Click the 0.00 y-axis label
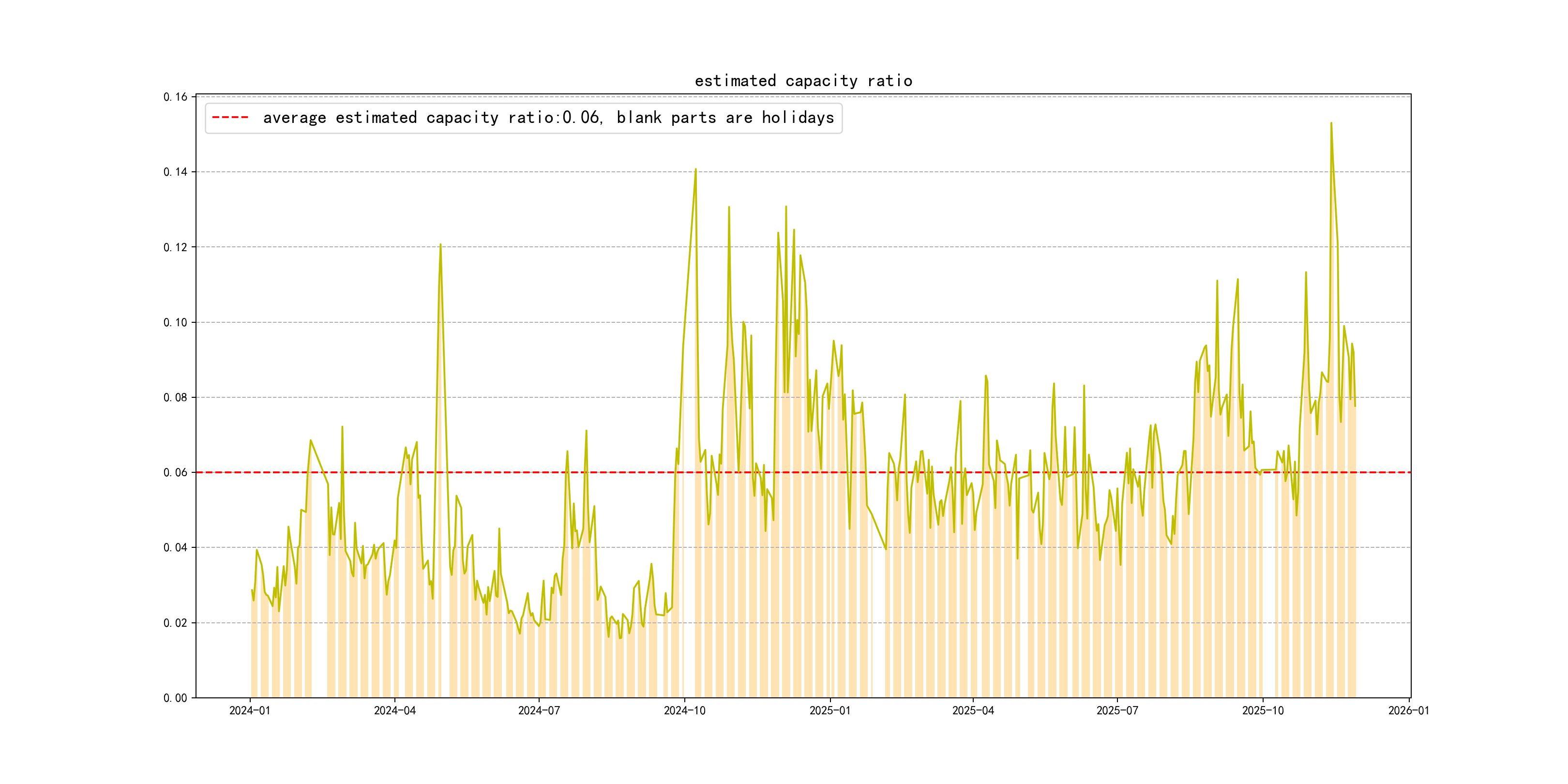This screenshot has height=784, width=1568. point(175,697)
